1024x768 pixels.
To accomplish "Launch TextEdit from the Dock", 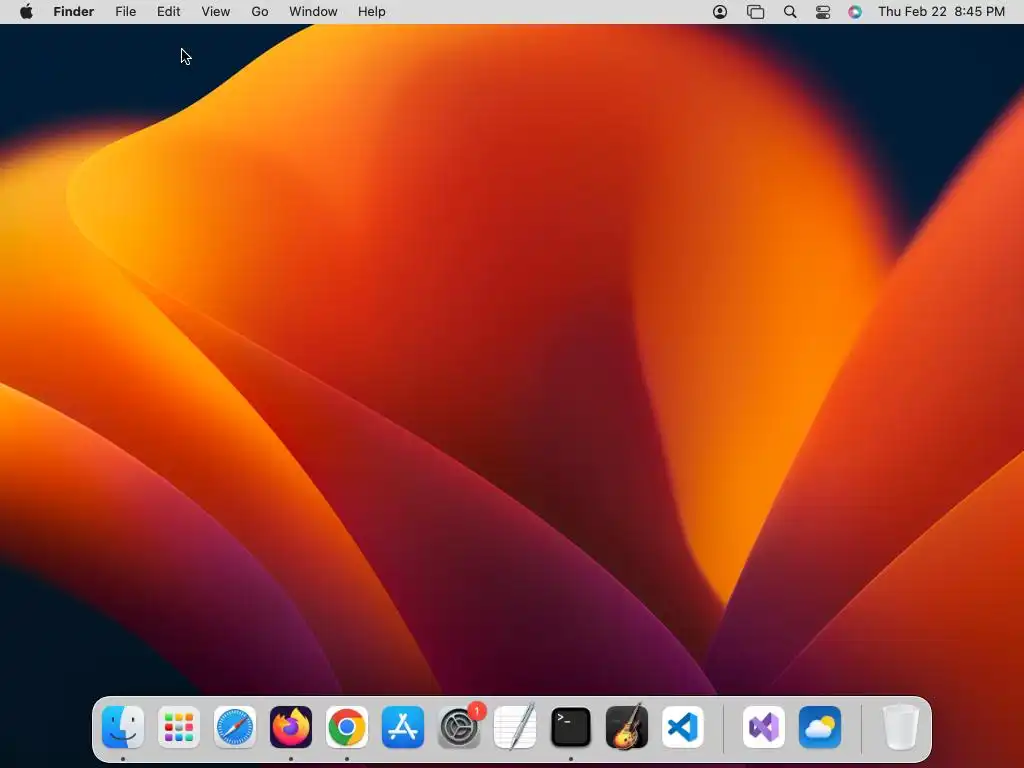I will [x=515, y=727].
